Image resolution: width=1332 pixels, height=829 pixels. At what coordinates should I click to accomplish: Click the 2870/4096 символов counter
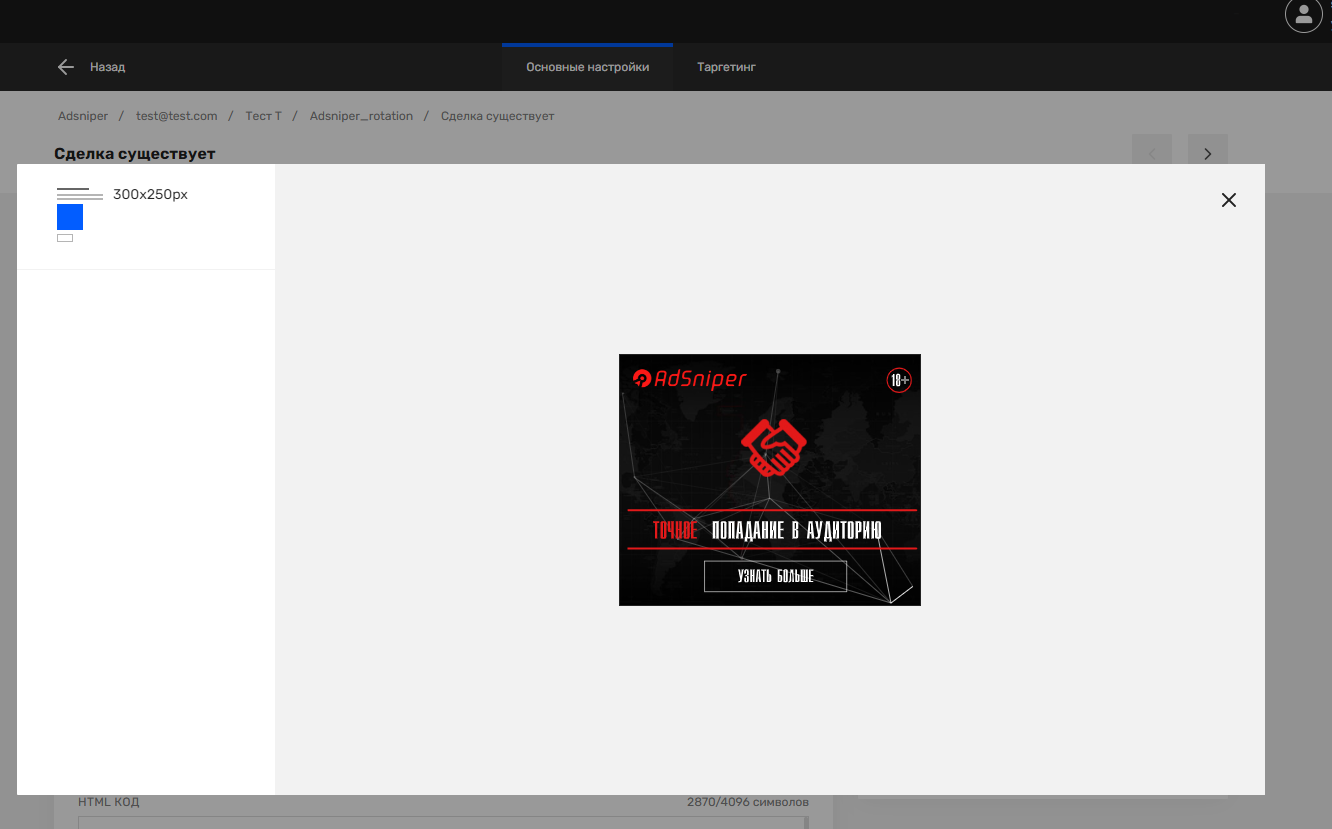[748, 802]
